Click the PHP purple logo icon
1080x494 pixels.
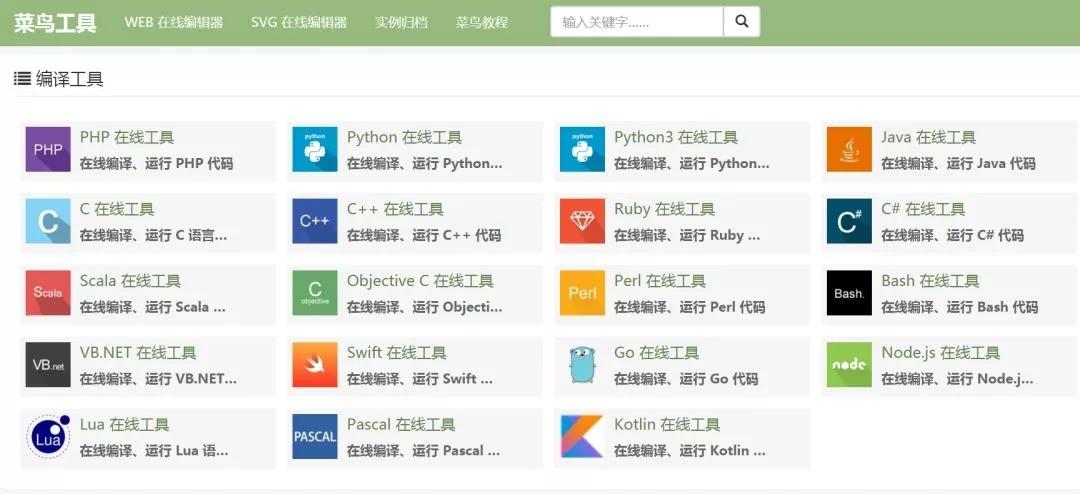[x=48, y=150]
